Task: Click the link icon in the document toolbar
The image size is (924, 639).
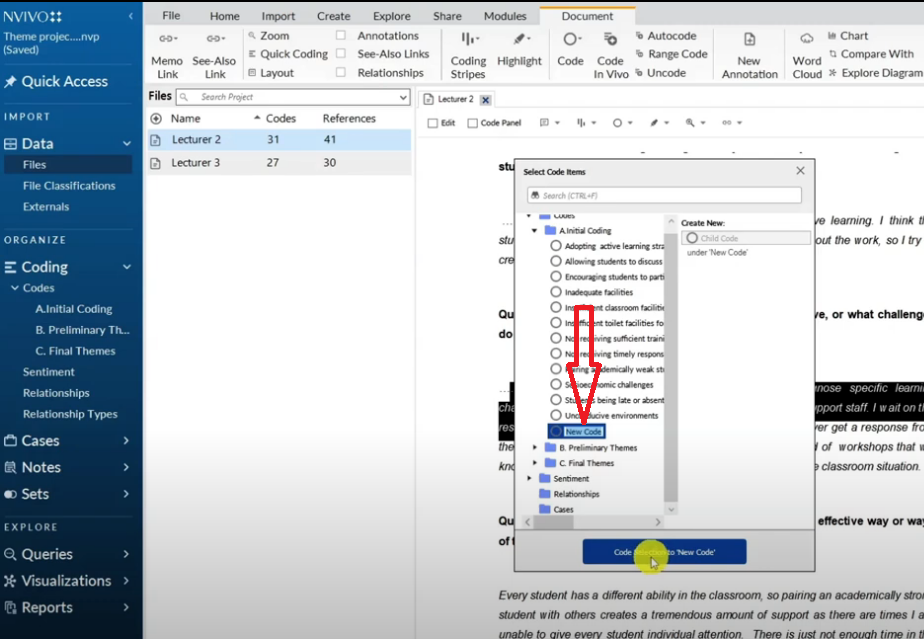Action: pos(727,123)
